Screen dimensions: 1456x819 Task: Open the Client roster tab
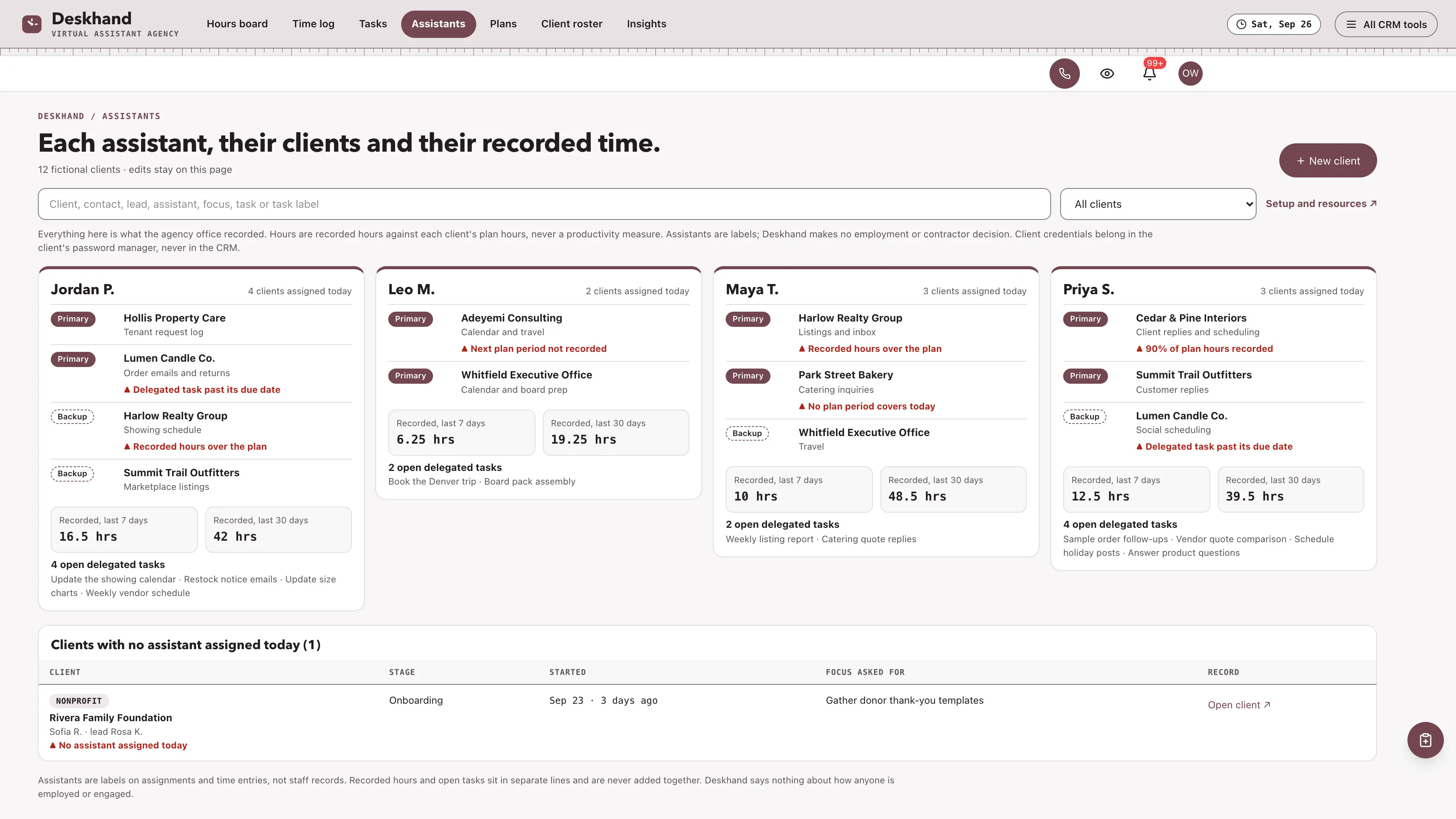(x=571, y=24)
